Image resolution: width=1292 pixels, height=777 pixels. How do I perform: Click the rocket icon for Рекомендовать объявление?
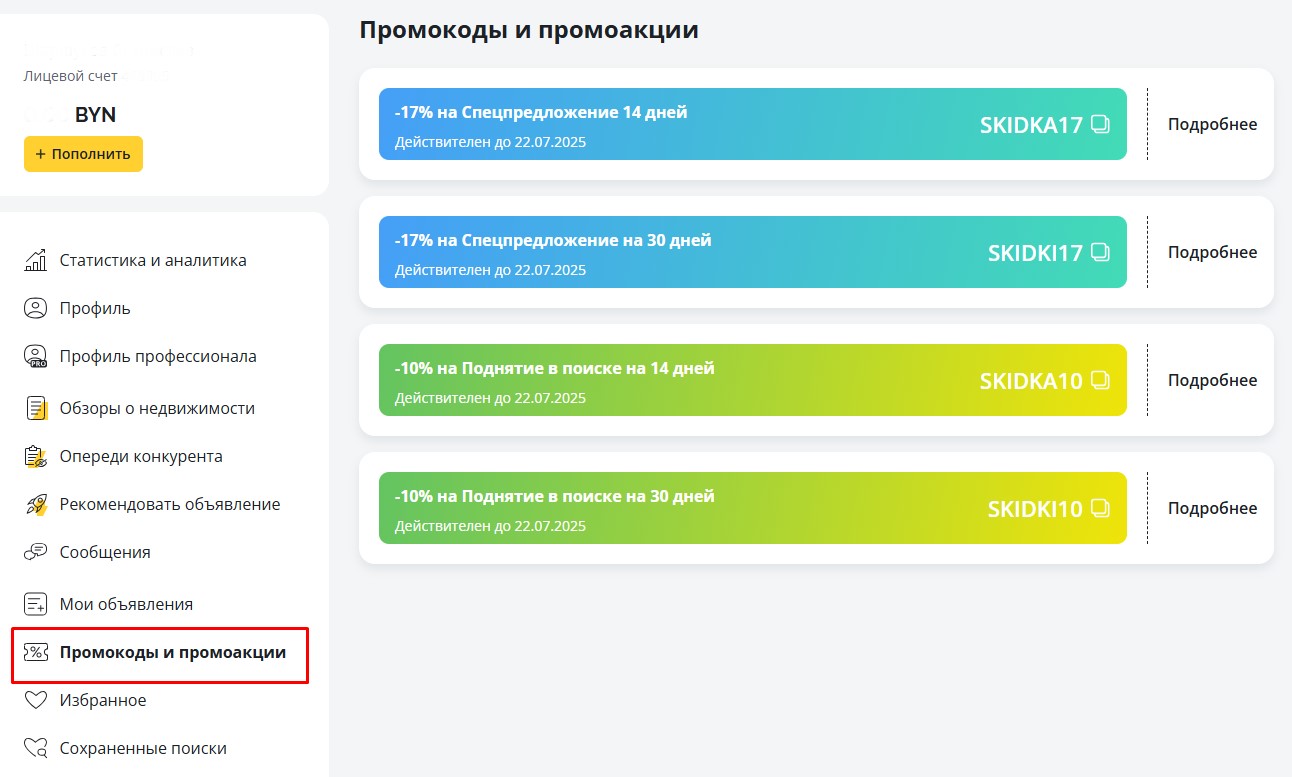[36, 504]
